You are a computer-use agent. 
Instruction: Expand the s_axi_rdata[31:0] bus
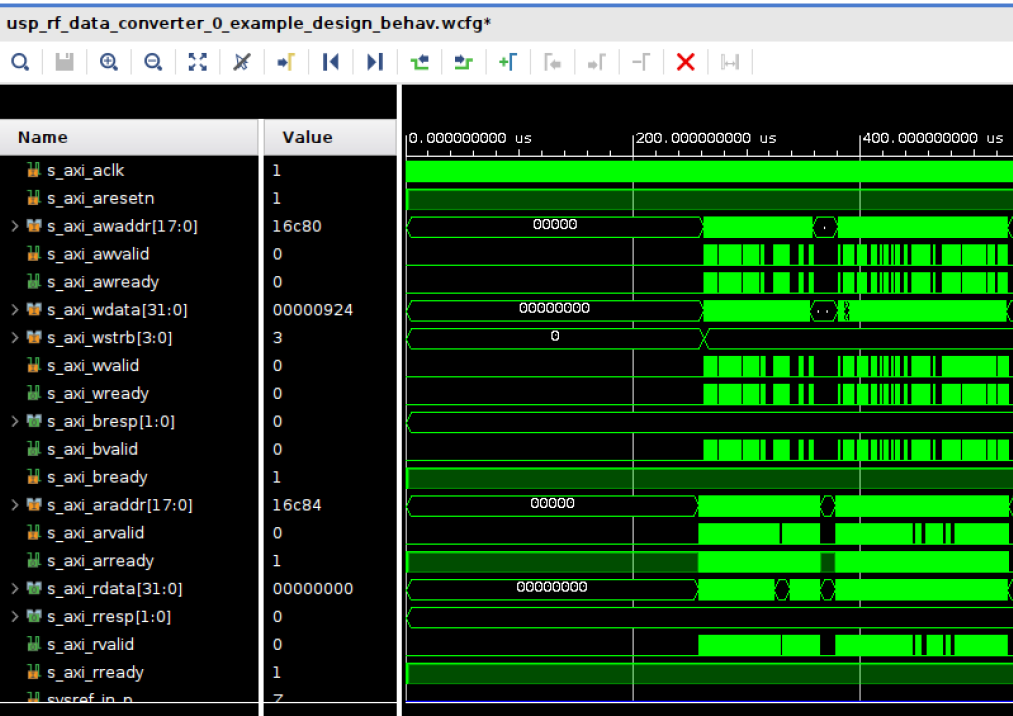(x=14, y=588)
